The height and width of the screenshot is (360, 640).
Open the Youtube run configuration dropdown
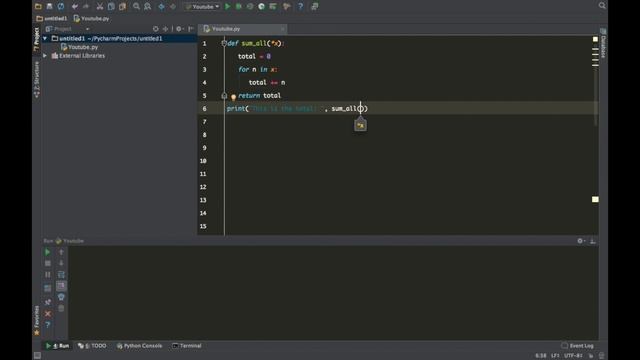(202, 7)
